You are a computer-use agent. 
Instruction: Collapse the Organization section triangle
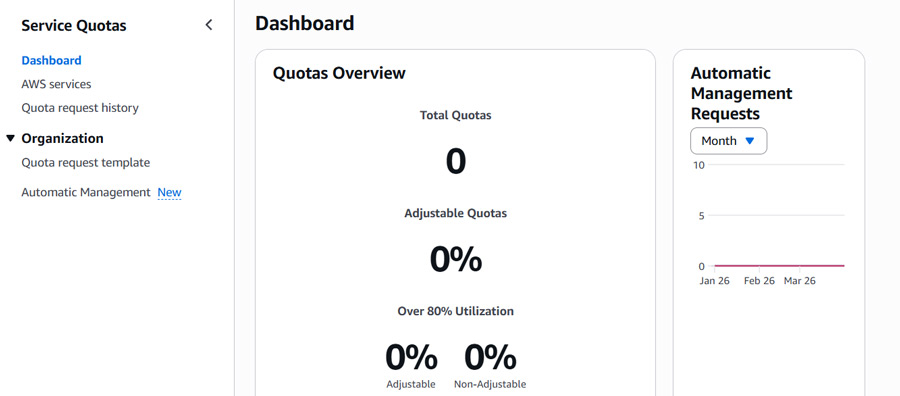pyautogui.click(x=10, y=138)
